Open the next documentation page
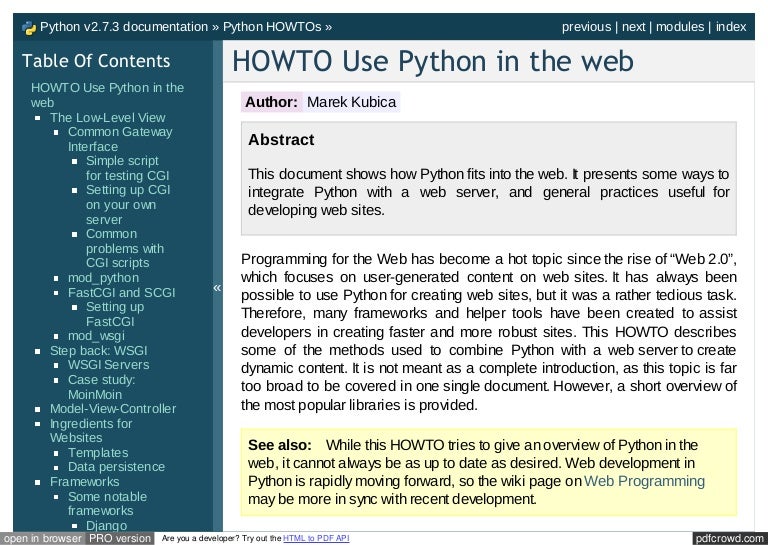Image resolution: width=768 pixels, height=545 pixels. (633, 27)
